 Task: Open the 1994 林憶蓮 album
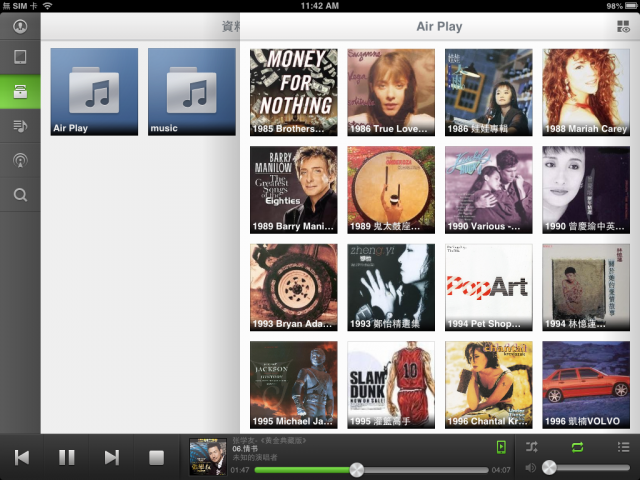pos(586,287)
